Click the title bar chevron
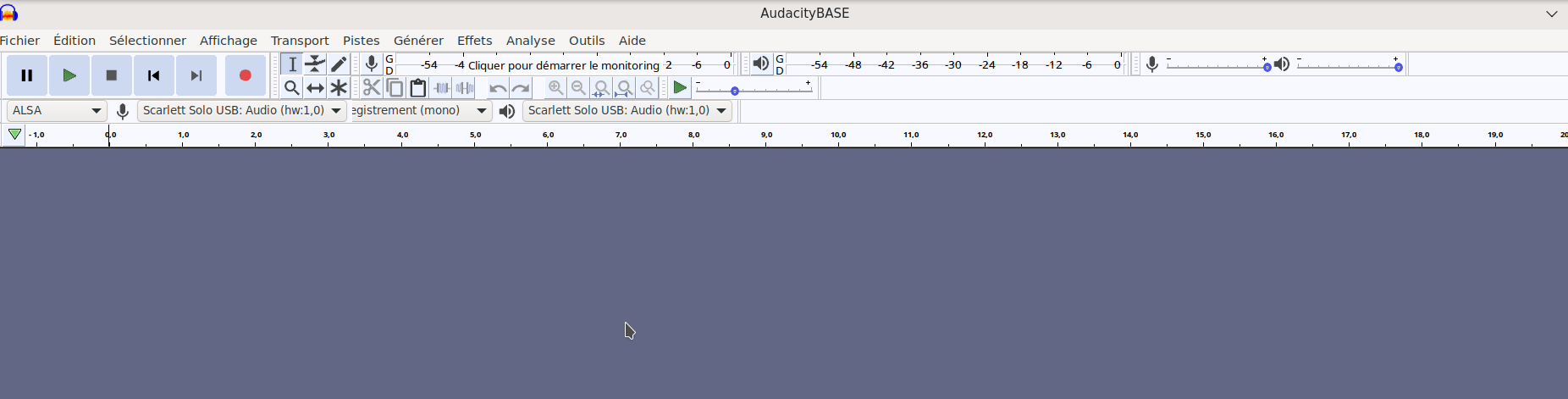Screen dimensions: 1568x399 coord(1551,14)
